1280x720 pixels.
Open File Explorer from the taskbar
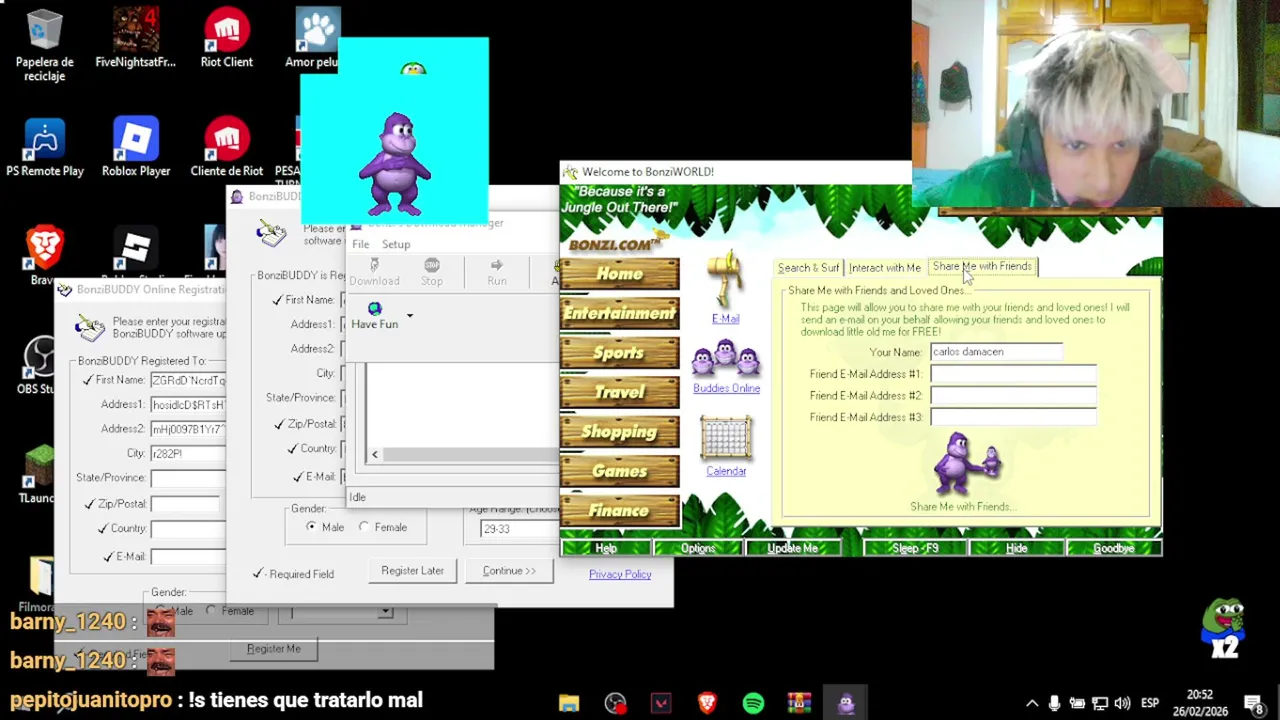[569, 703]
